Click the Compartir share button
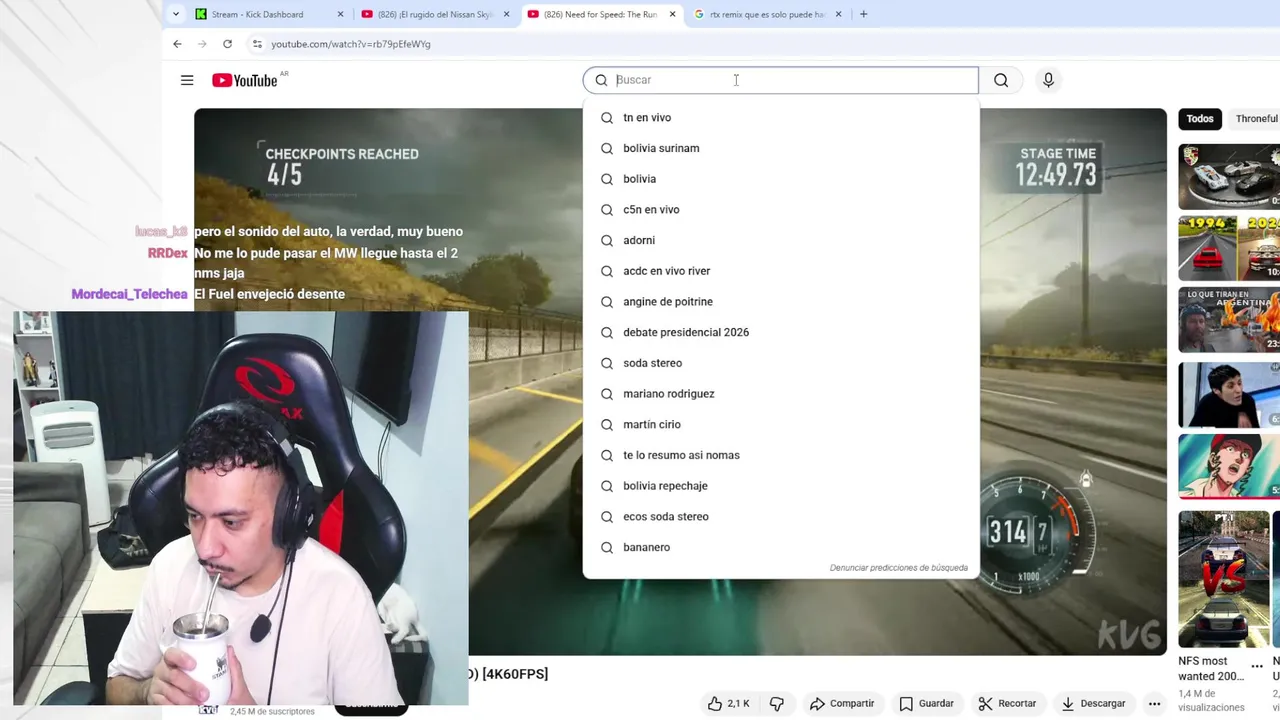Image resolution: width=1280 pixels, height=720 pixels. point(842,703)
